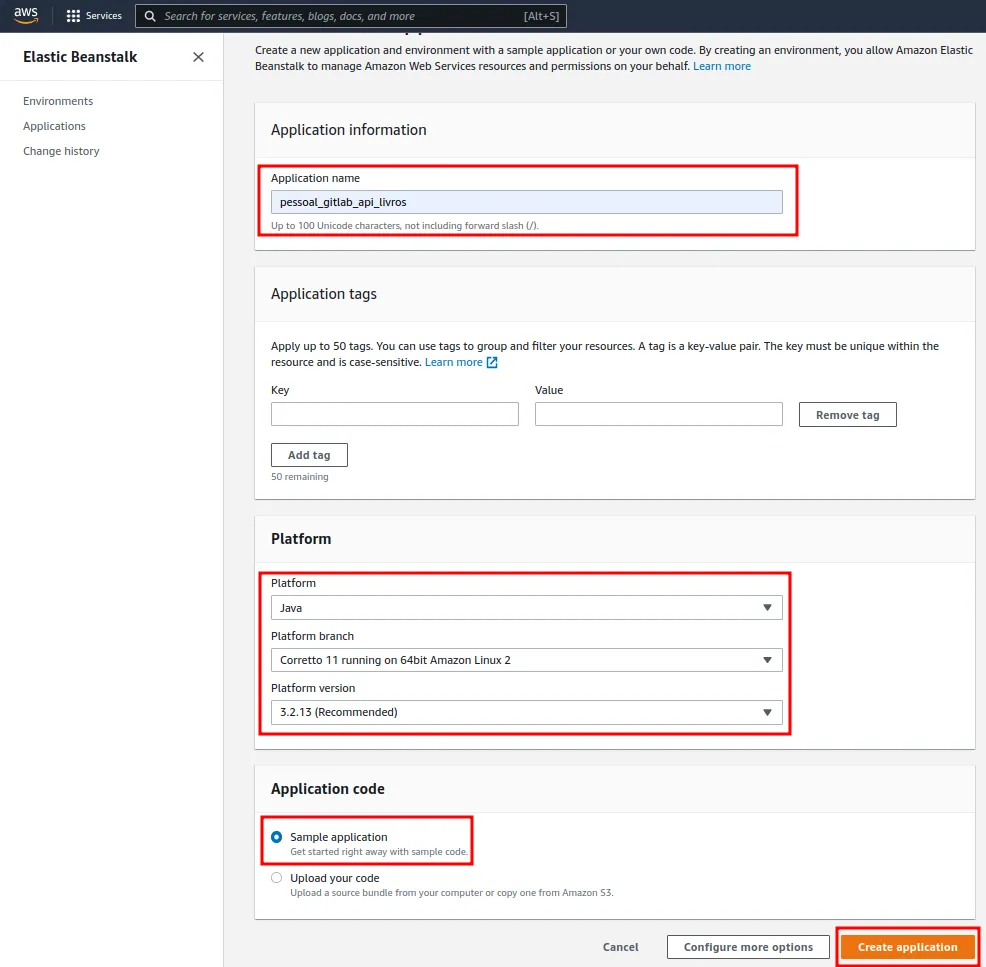Click the Application name input field
This screenshot has width=986, height=967.
526,202
